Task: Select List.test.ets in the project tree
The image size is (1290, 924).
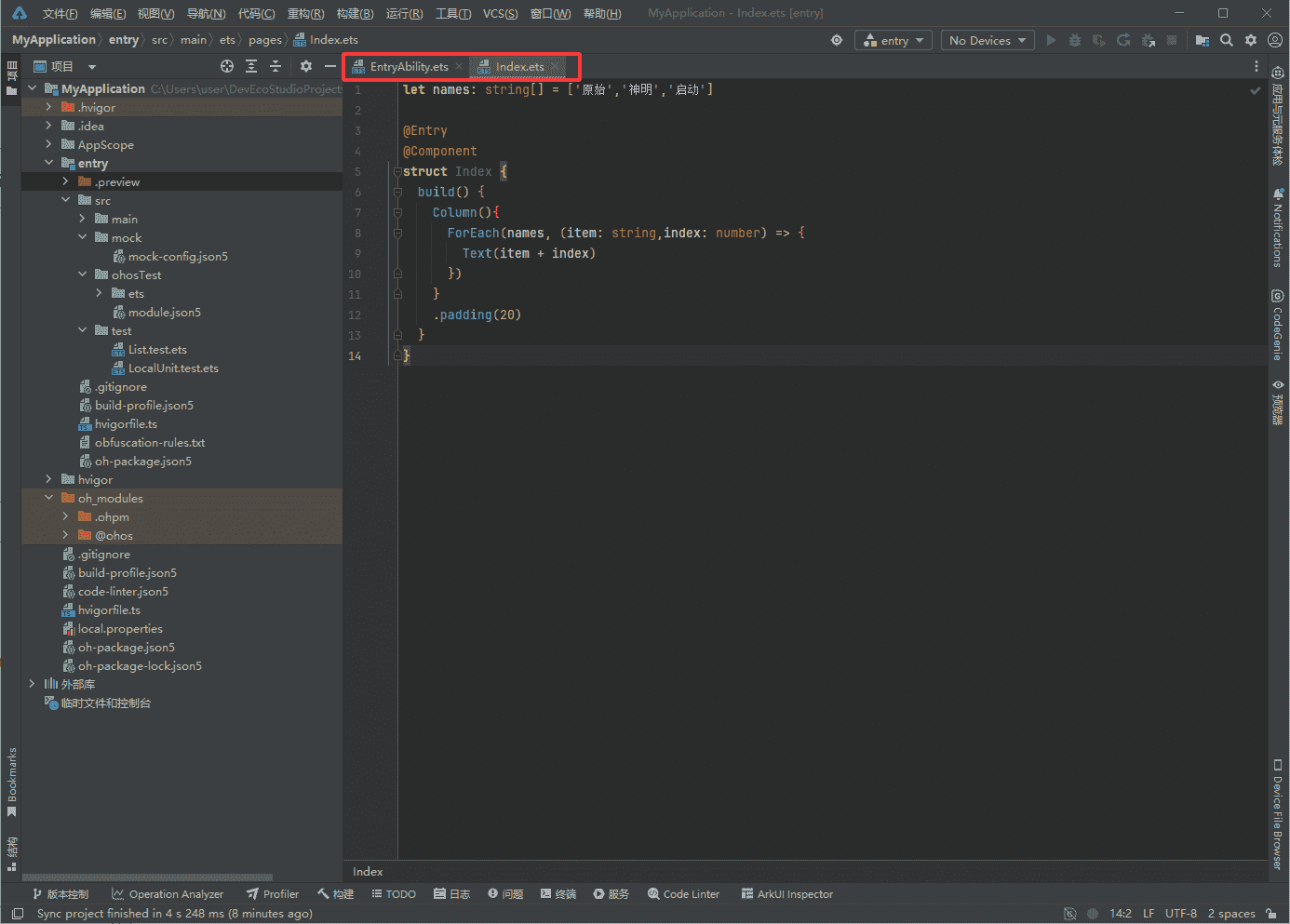Action: pyautogui.click(x=157, y=350)
